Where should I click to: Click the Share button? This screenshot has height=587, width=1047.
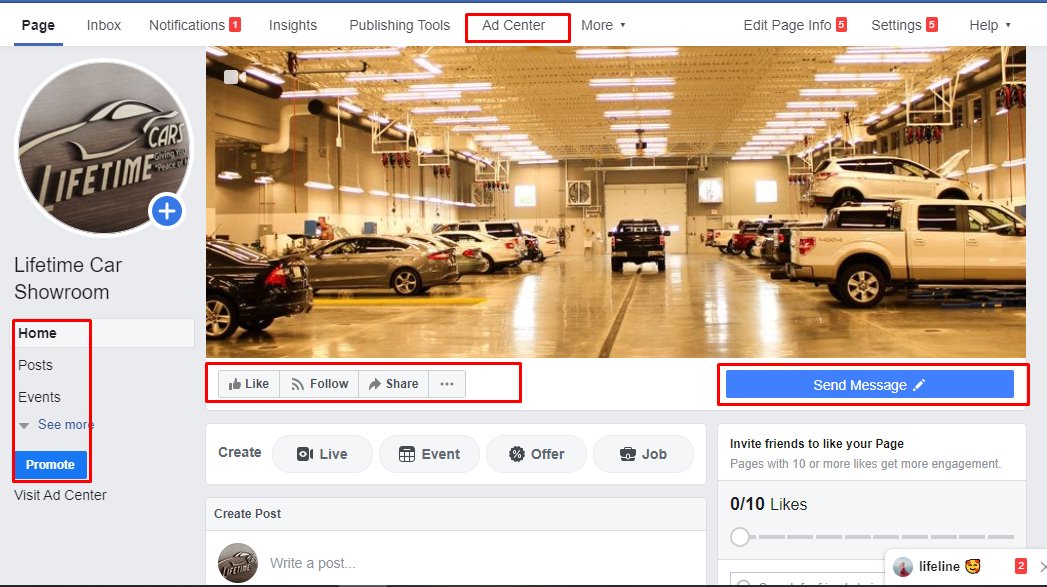393,384
